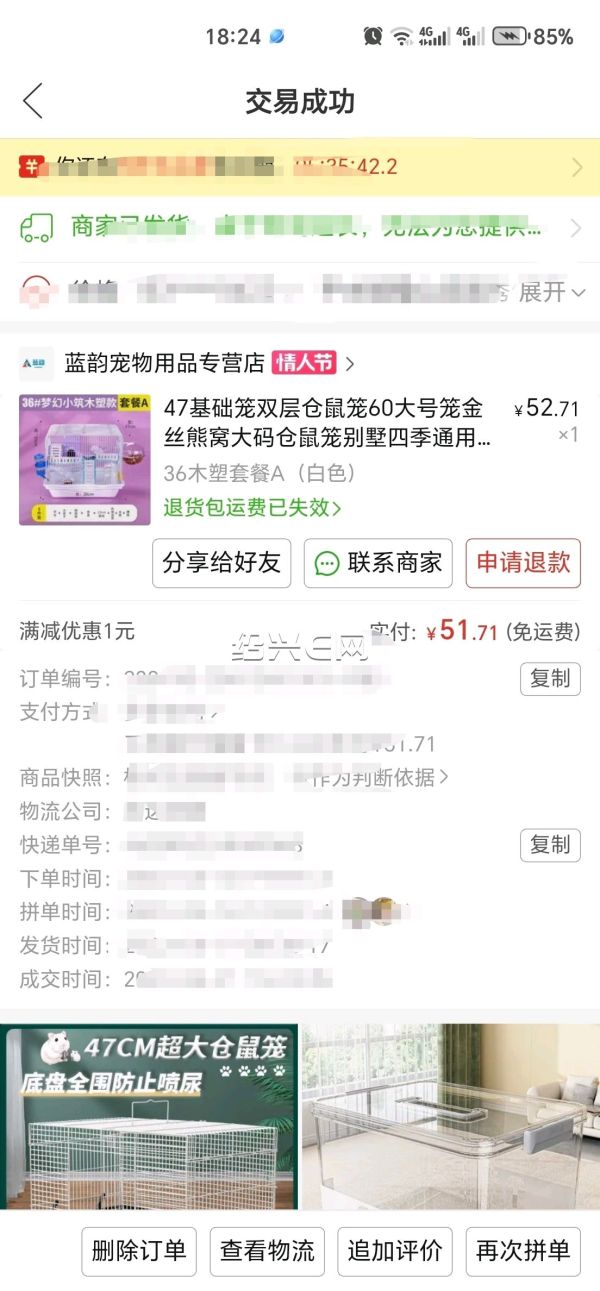Screen dimensions: 600x1291
Task: Open 退货包运费已失效 link
Action: (252, 507)
